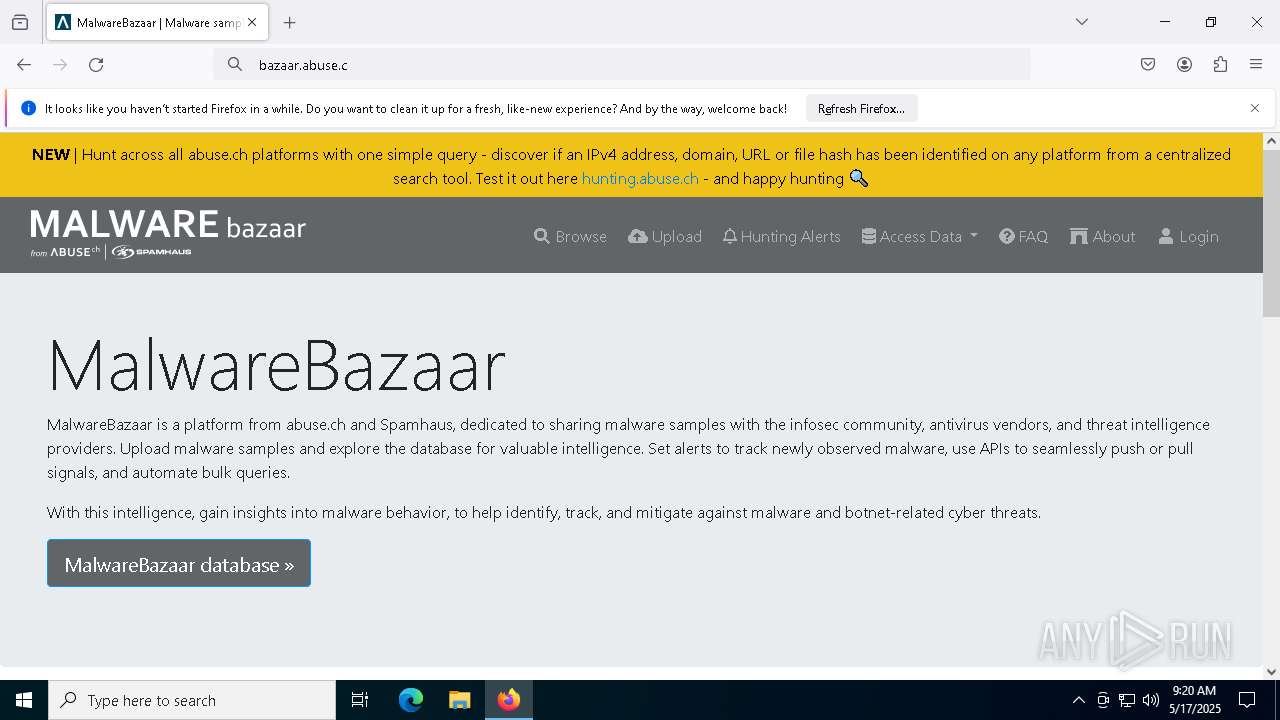1280x720 pixels.
Task: Go forward using the forward arrow
Action: coord(60,64)
